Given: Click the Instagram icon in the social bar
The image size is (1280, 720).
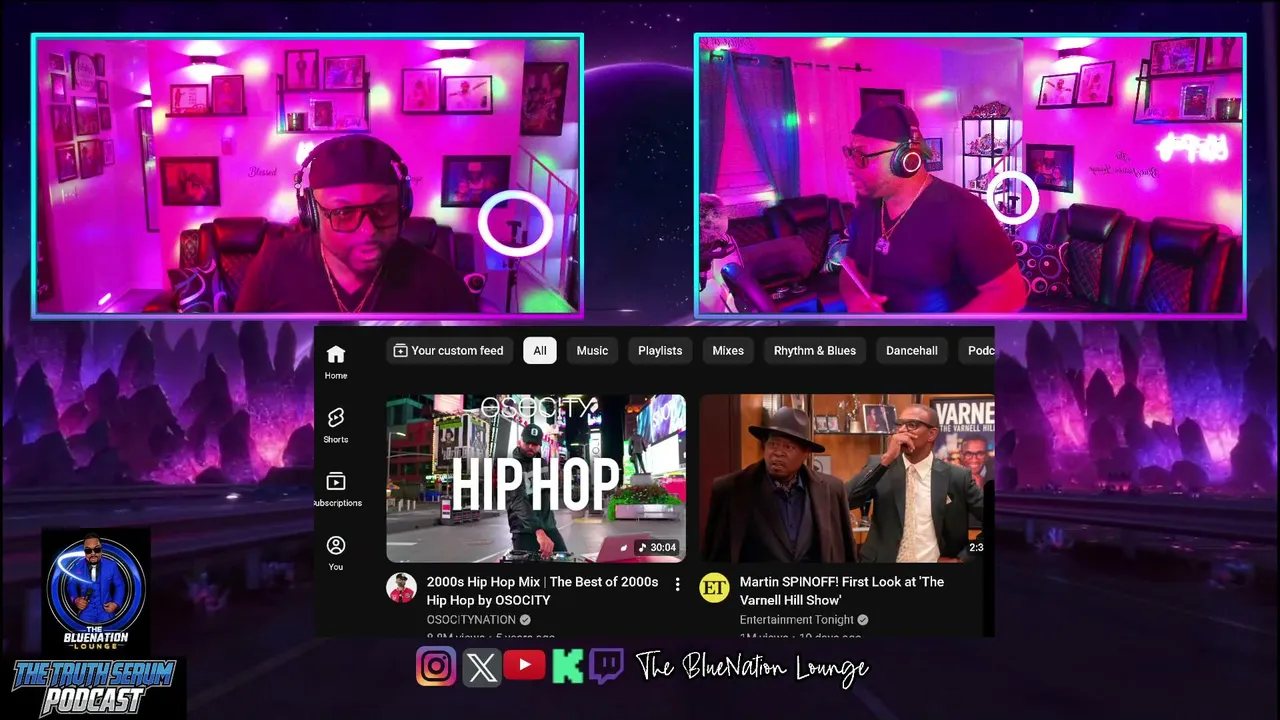Looking at the screenshot, I should [x=436, y=666].
